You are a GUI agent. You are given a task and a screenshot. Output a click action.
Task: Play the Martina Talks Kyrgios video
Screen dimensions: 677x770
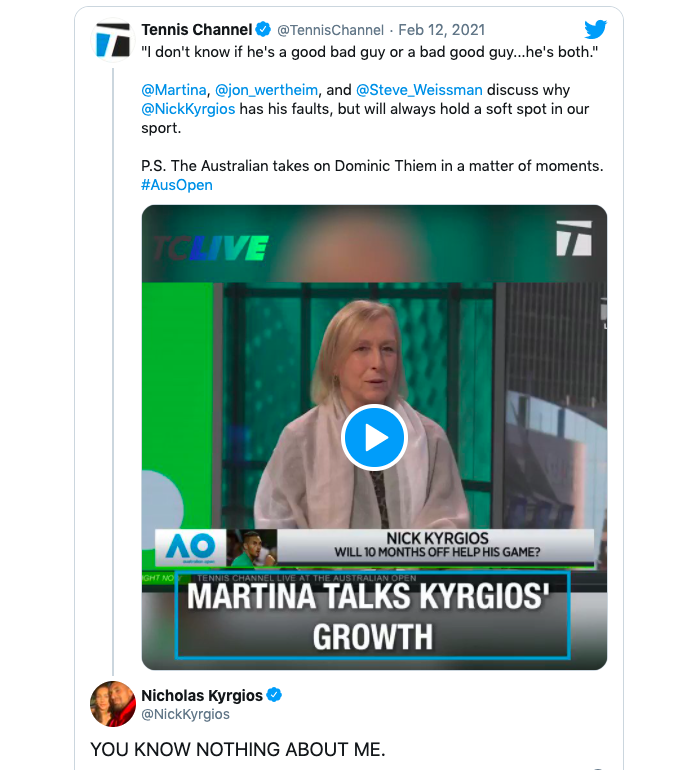(x=374, y=437)
